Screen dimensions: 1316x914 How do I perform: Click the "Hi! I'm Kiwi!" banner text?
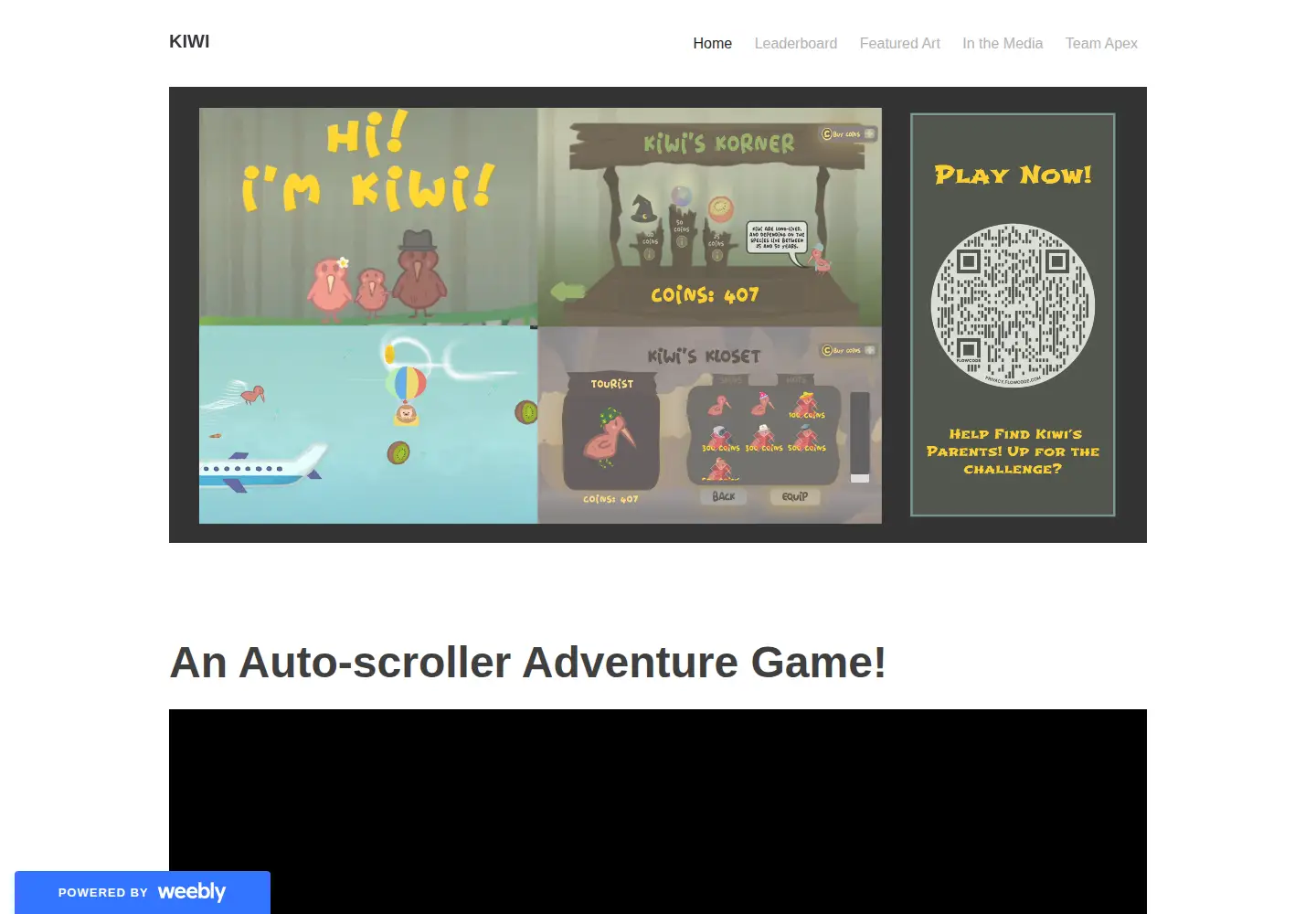click(x=367, y=163)
